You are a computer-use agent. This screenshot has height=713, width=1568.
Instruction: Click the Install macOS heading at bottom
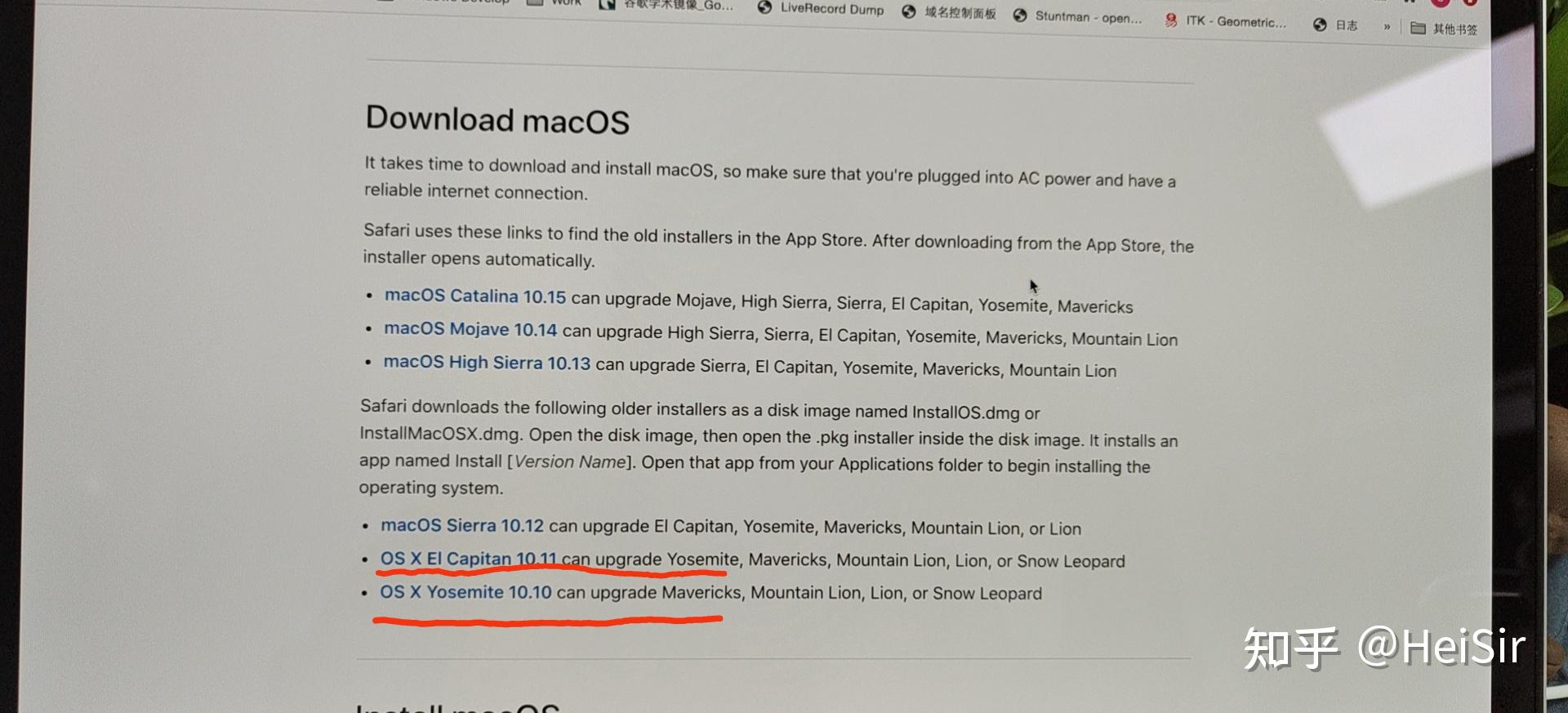(457, 707)
